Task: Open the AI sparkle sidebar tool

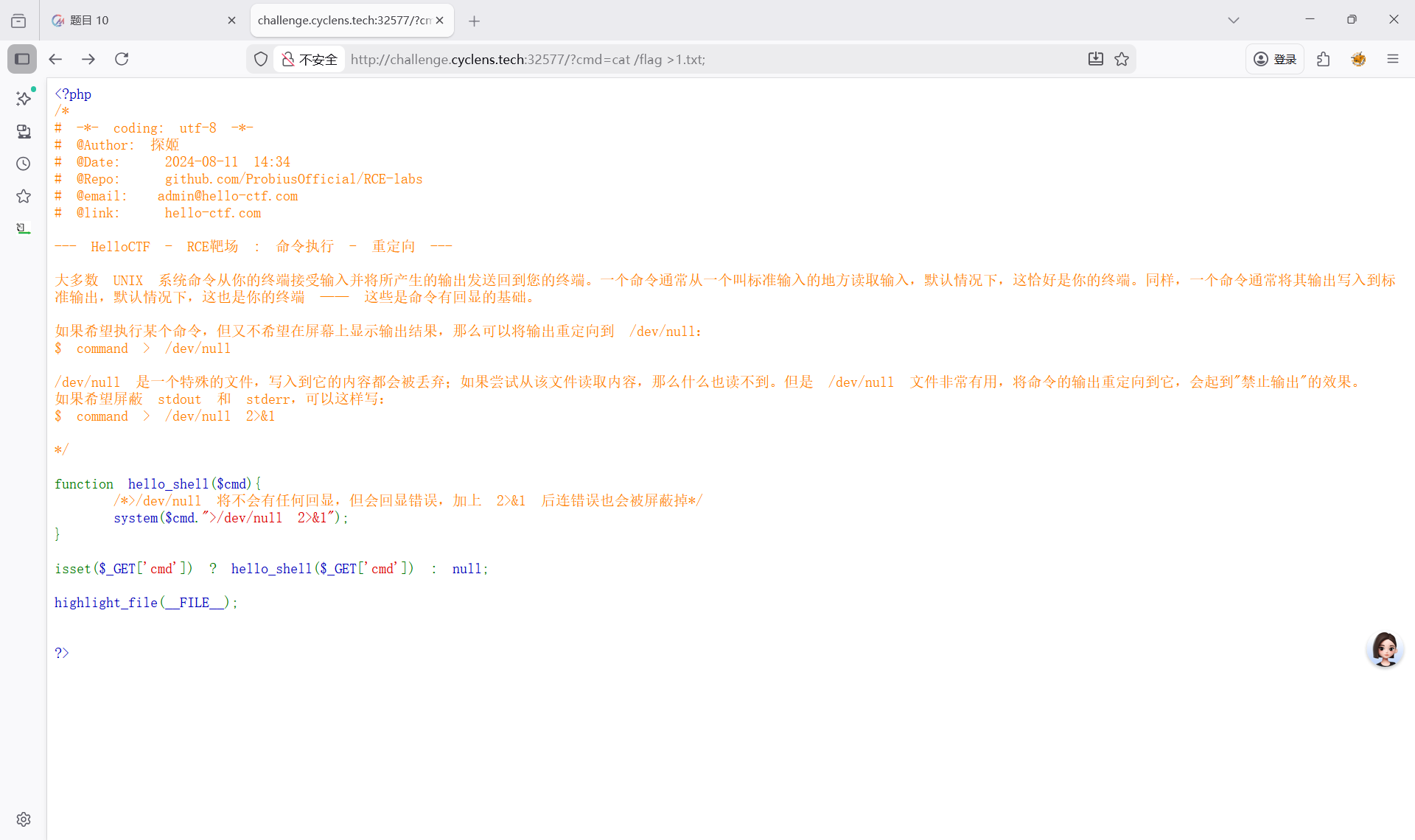Action: click(x=24, y=99)
